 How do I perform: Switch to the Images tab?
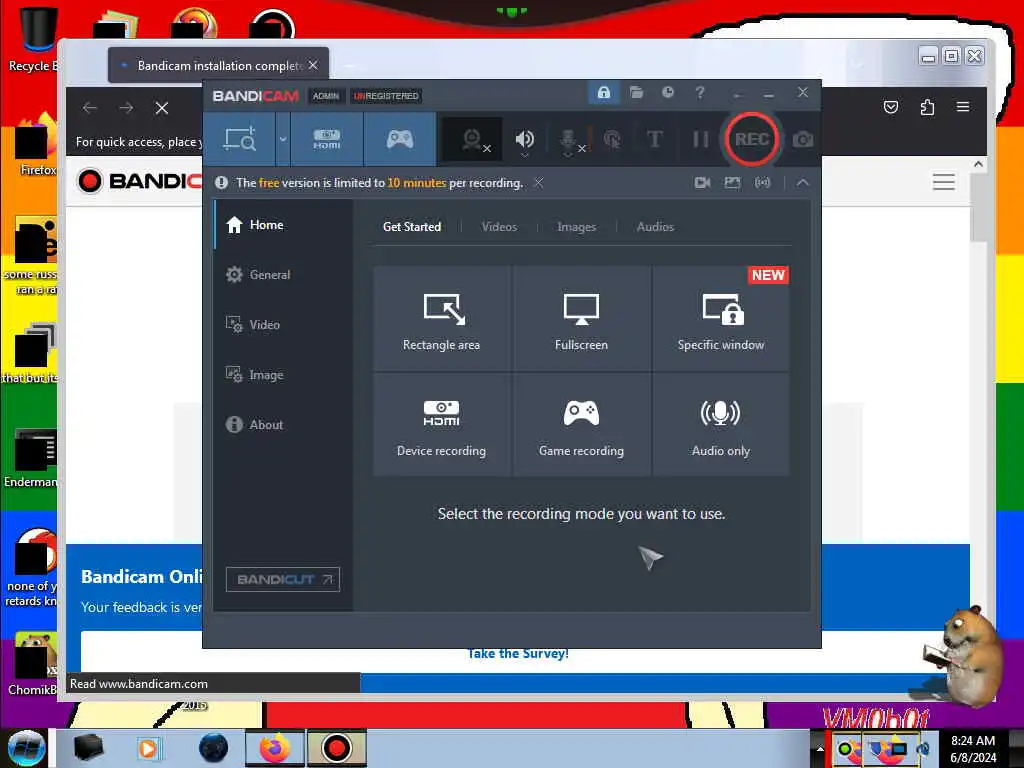point(577,227)
